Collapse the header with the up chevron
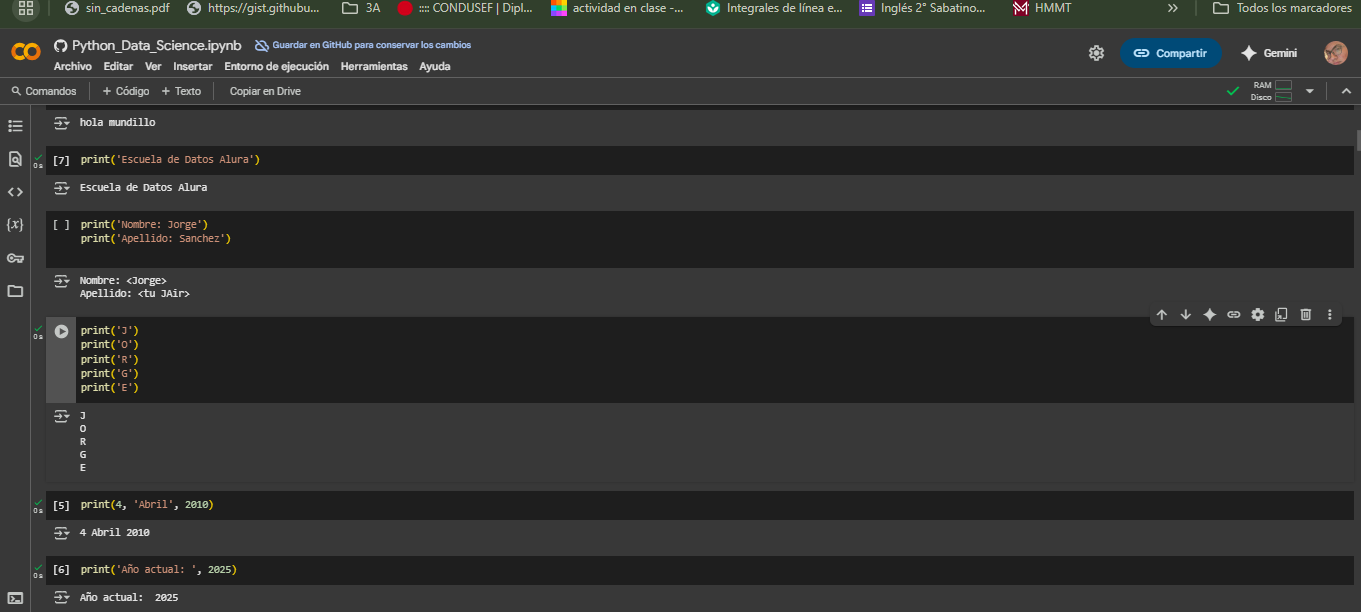 point(1346,91)
